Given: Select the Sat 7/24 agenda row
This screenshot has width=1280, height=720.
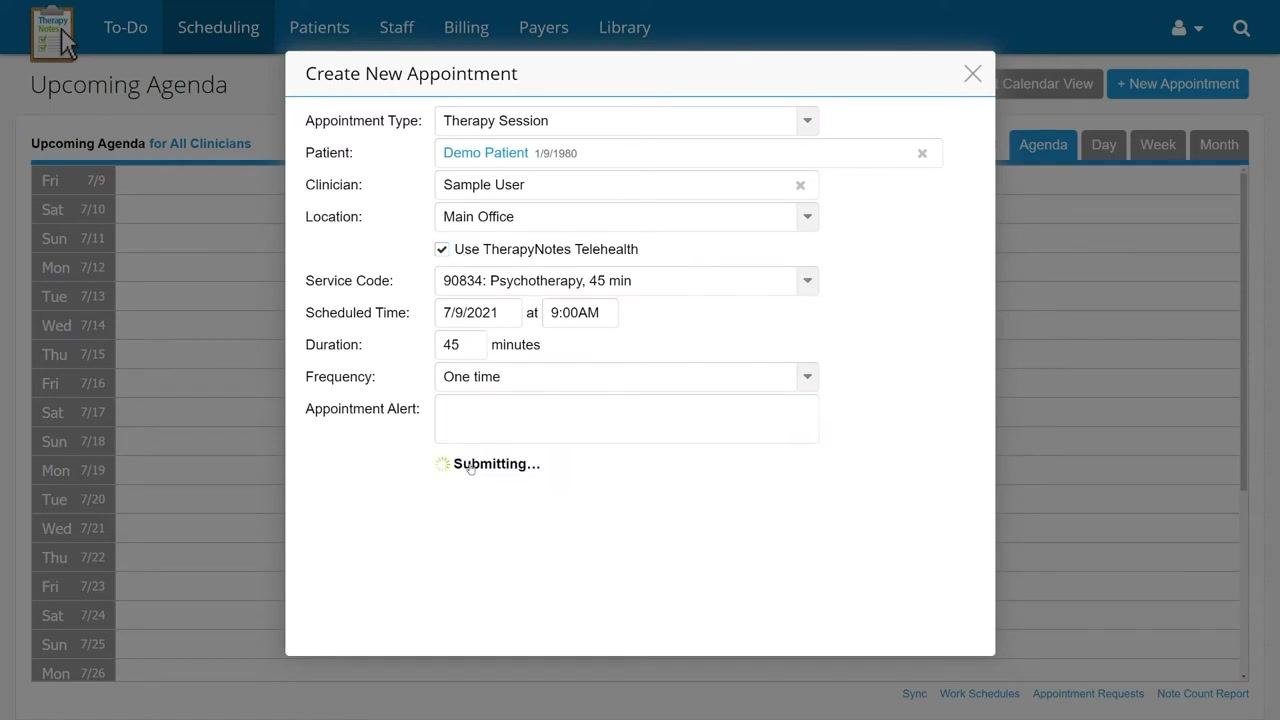Looking at the screenshot, I should 636,615.
